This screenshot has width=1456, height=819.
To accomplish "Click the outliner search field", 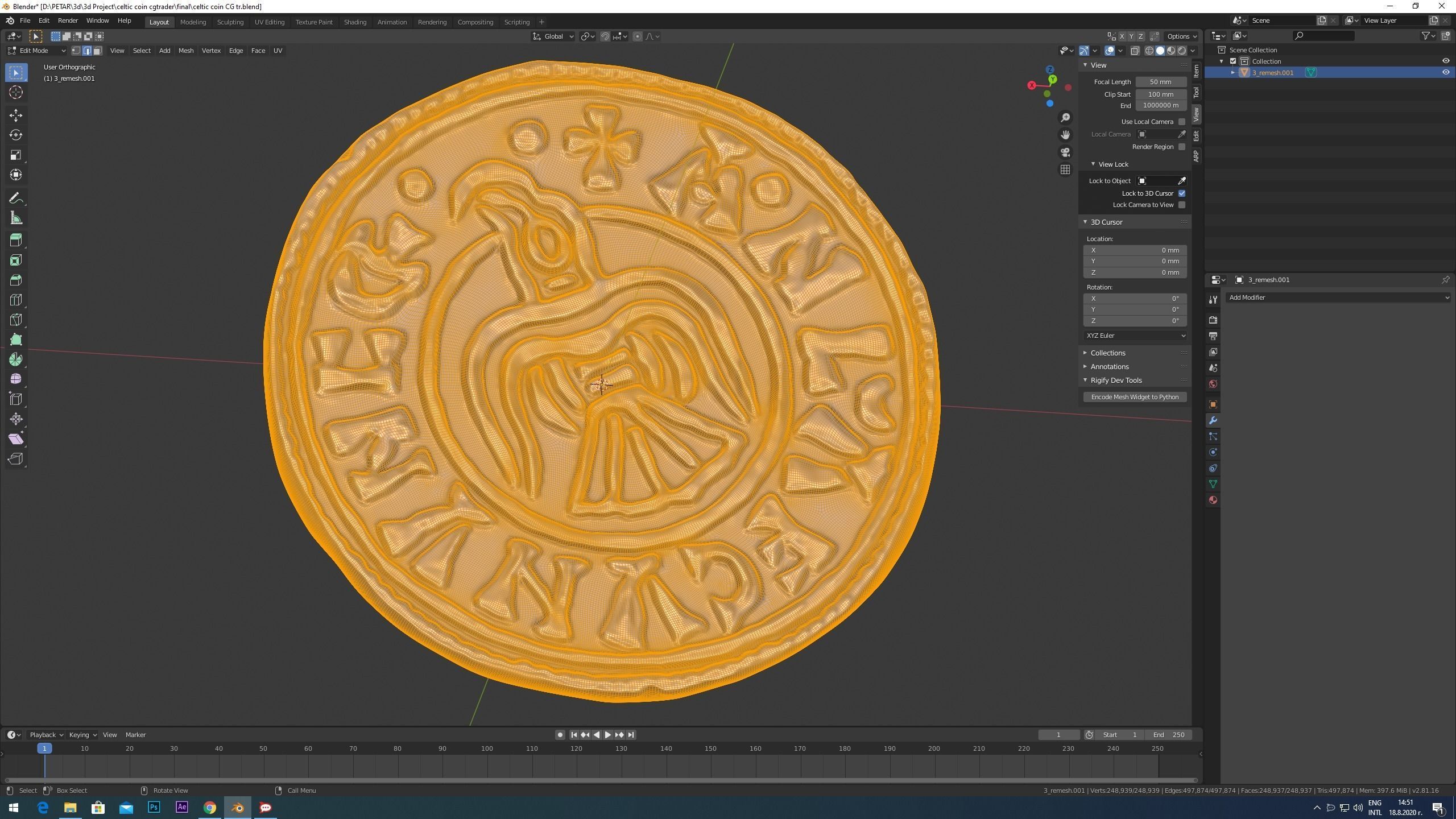I will [1323, 36].
